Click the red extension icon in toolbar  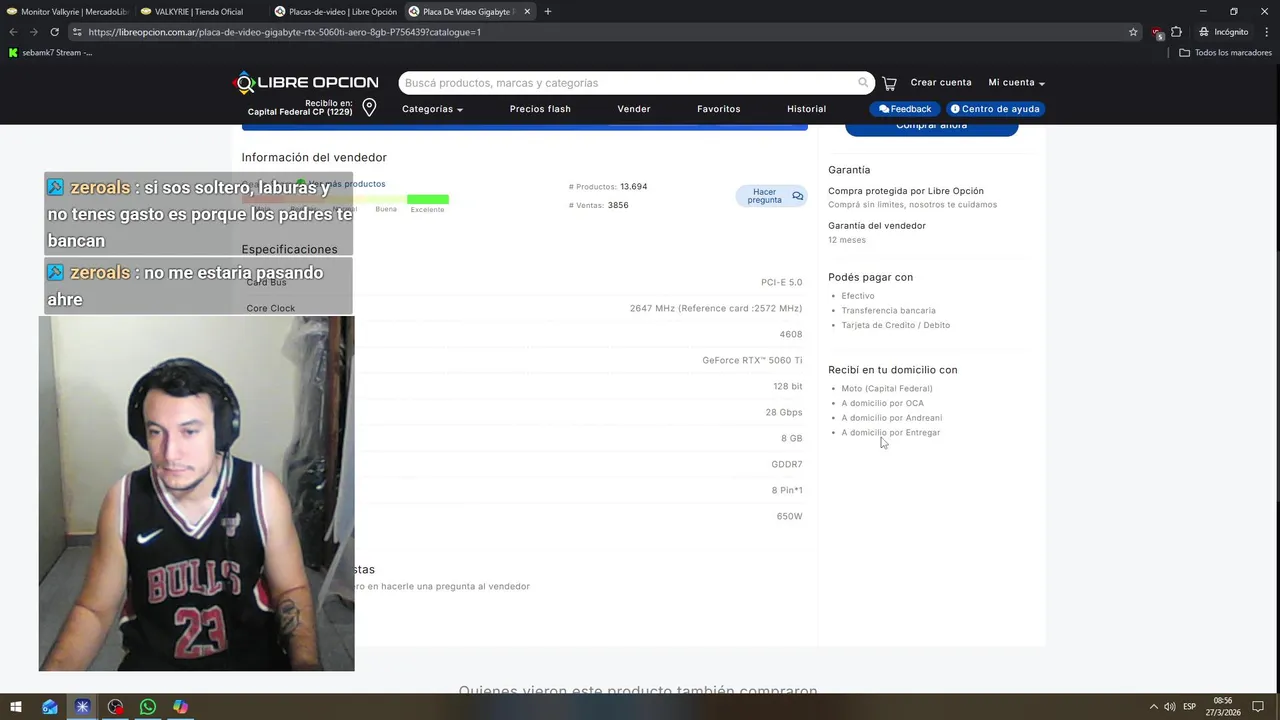click(x=1157, y=32)
